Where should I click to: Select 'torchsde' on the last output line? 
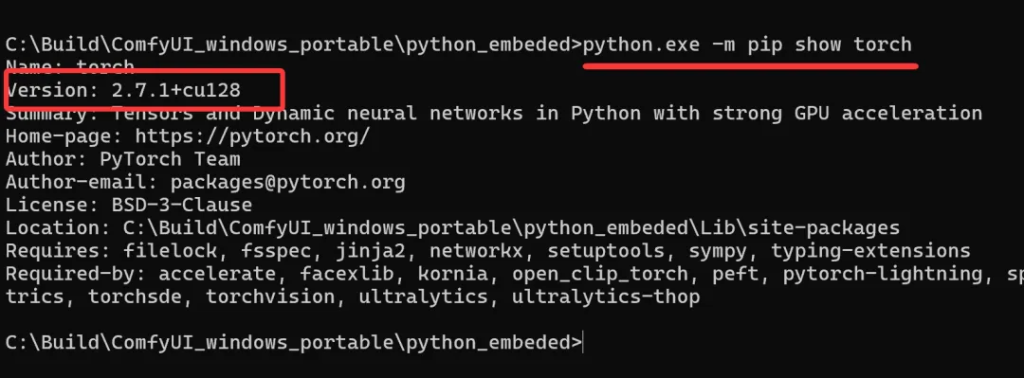point(135,296)
